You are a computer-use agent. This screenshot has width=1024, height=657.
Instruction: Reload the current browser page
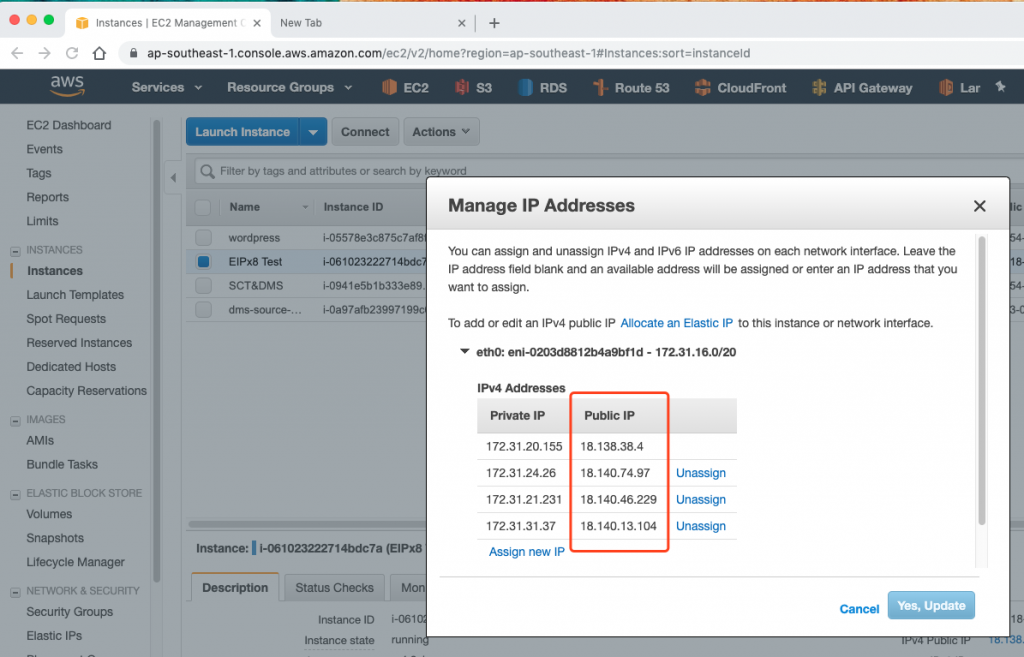click(x=72, y=53)
